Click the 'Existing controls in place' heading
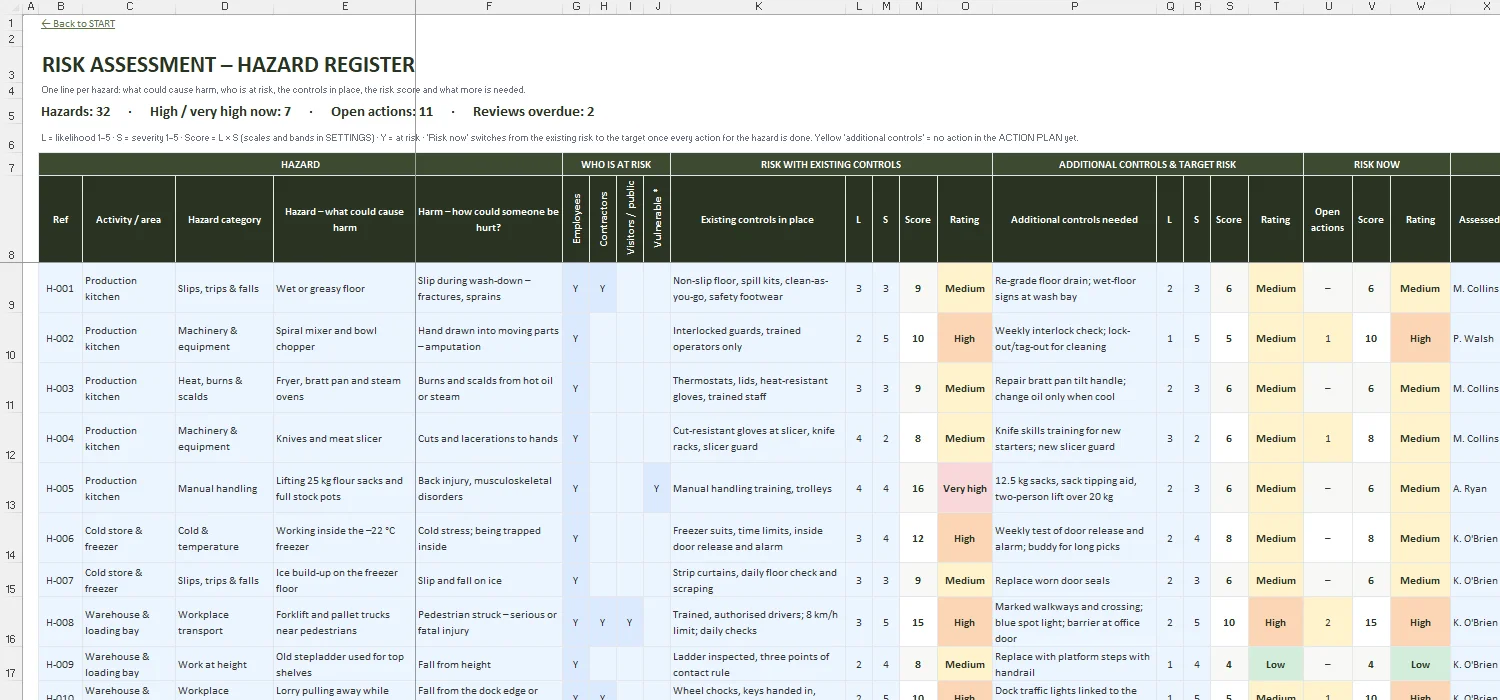1500x700 pixels. [x=757, y=219]
